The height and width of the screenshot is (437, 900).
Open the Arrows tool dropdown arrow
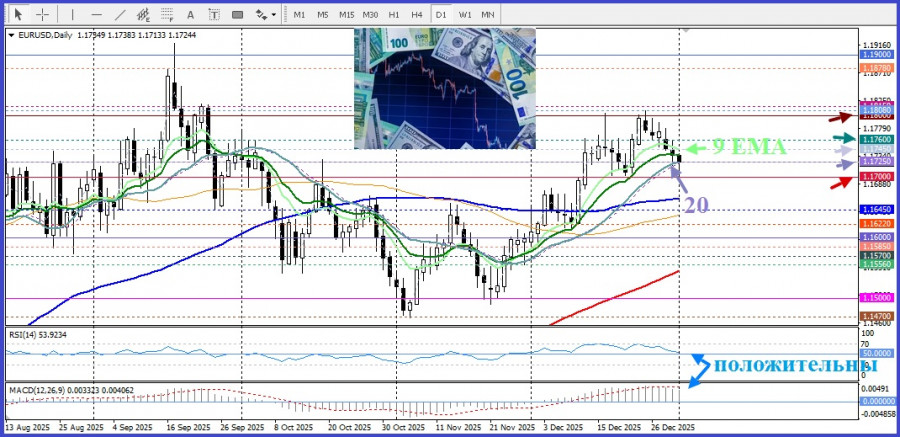[x=274, y=14]
